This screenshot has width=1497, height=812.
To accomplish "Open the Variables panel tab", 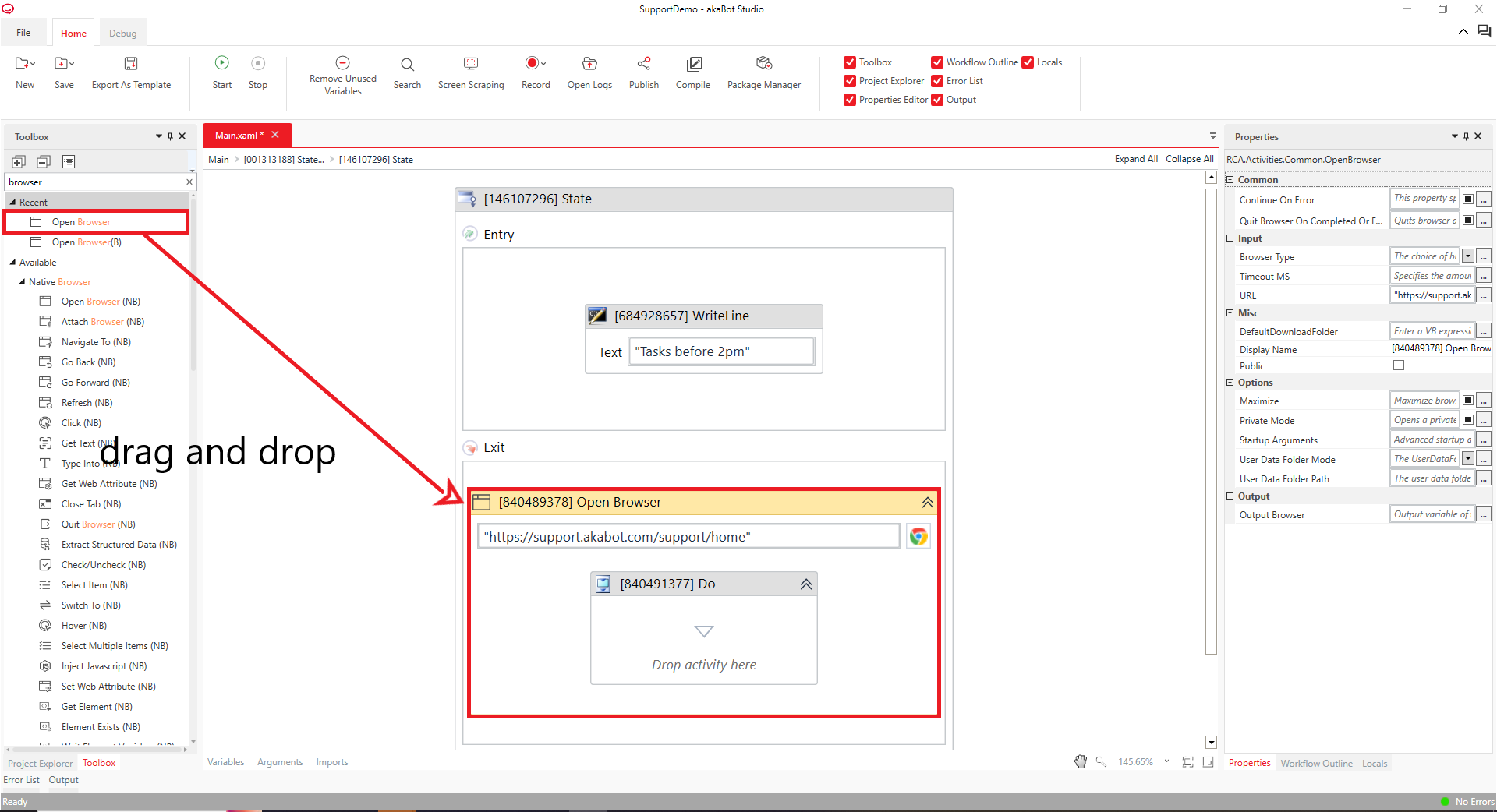I will (x=225, y=762).
